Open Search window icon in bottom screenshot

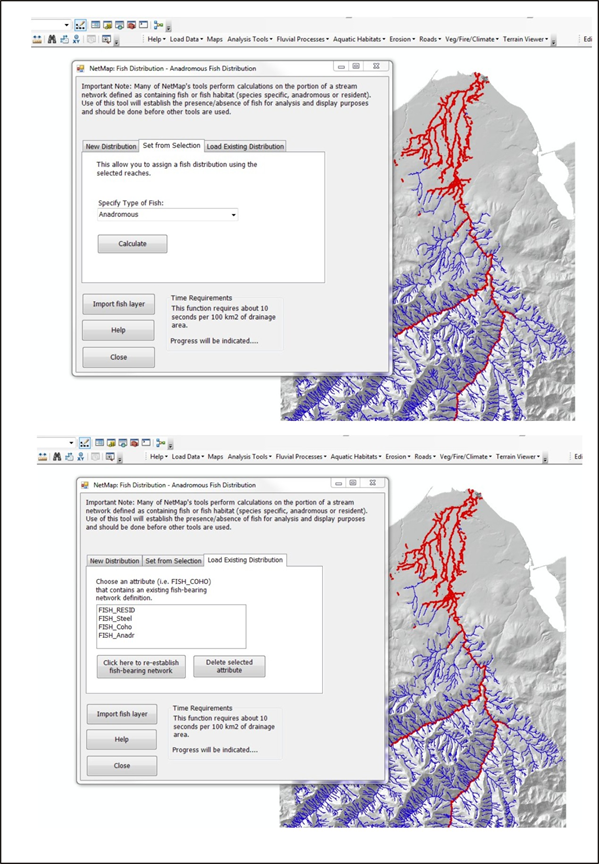pos(122,442)
